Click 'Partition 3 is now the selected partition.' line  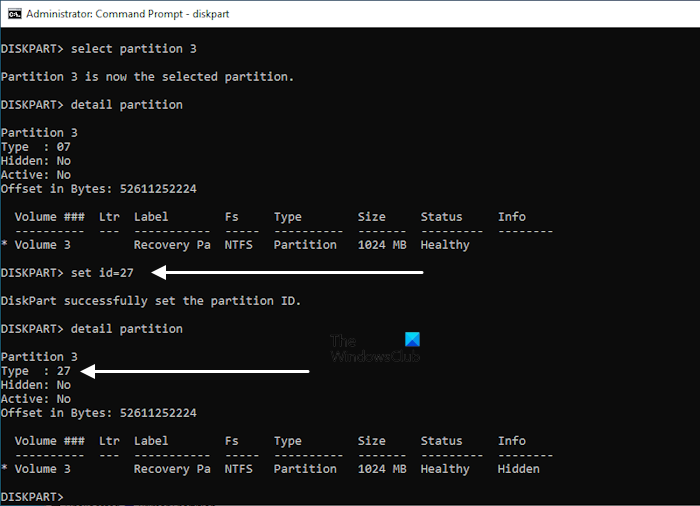147,77
